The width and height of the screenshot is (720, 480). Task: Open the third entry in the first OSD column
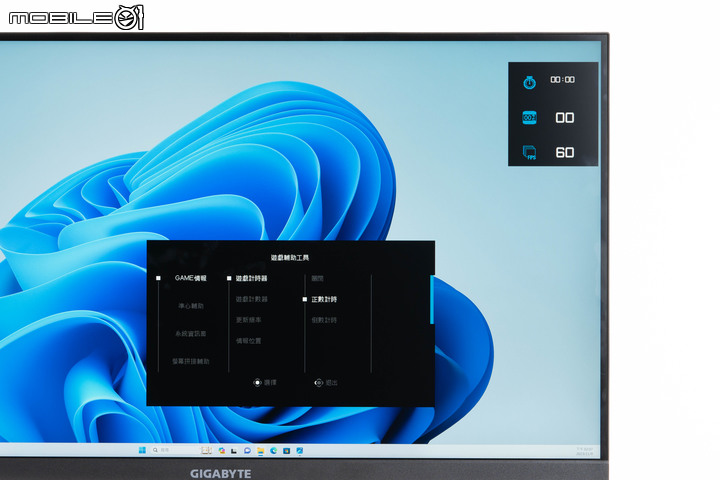point(191,333)
